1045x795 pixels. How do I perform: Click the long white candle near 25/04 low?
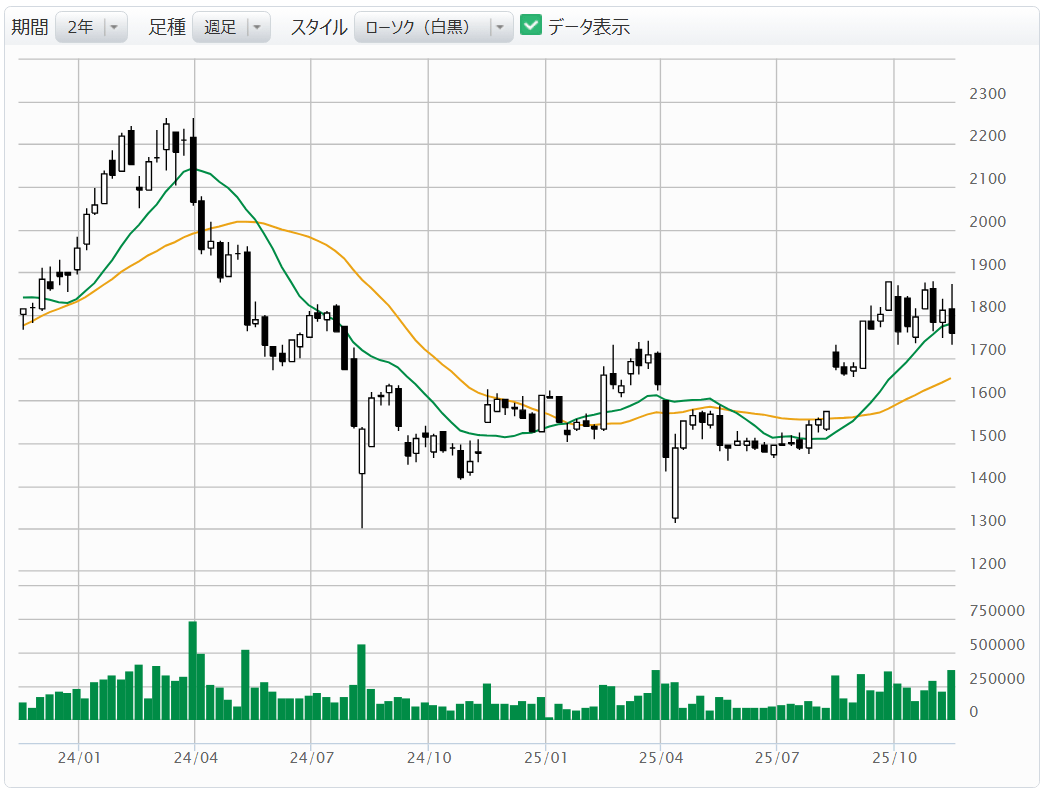[x=676, y=480]
